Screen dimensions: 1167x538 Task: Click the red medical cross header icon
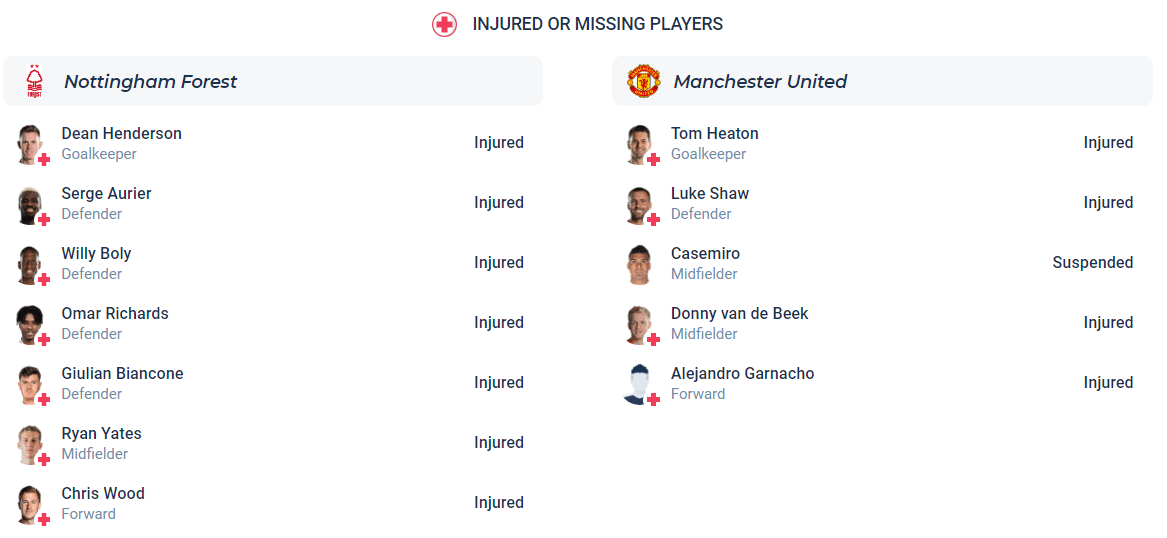point(444,24)
